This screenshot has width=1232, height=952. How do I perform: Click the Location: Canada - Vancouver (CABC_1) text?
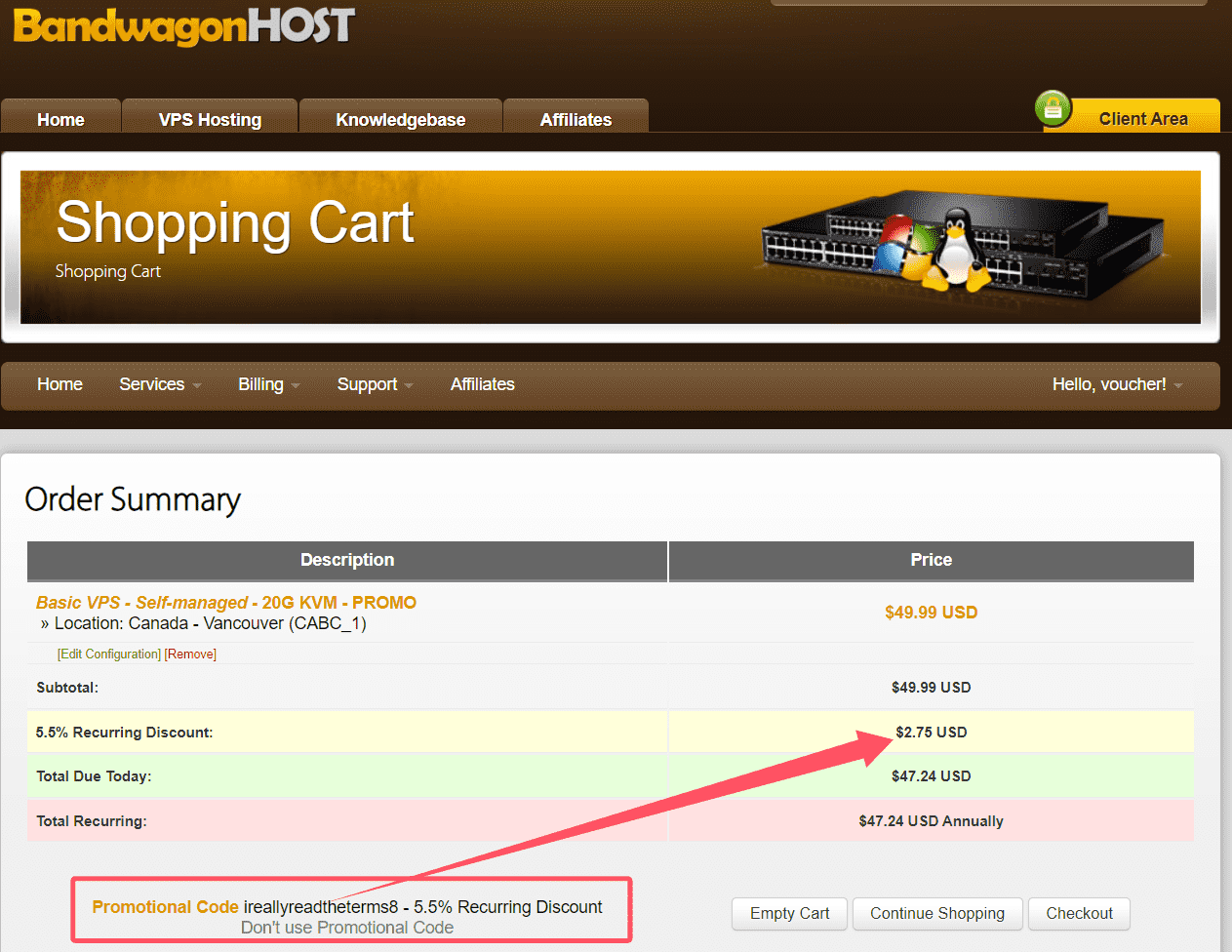(210, 623)
